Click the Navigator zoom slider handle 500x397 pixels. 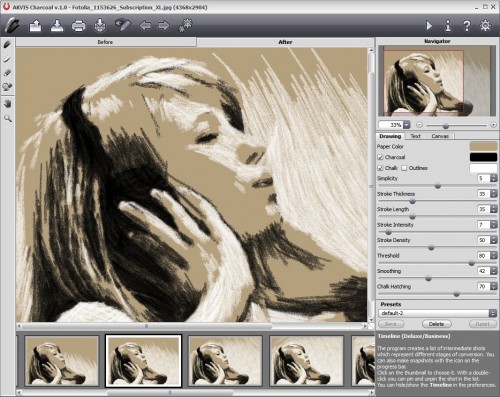tap(446, 126)
